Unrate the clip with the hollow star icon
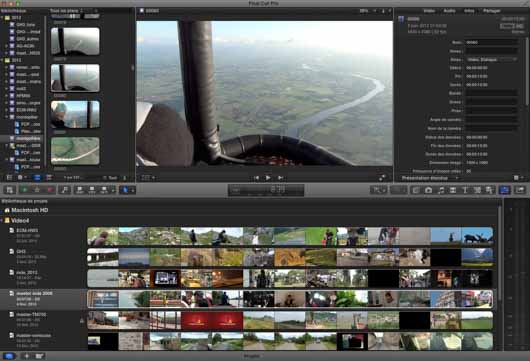530x361 pixels. 37,190
